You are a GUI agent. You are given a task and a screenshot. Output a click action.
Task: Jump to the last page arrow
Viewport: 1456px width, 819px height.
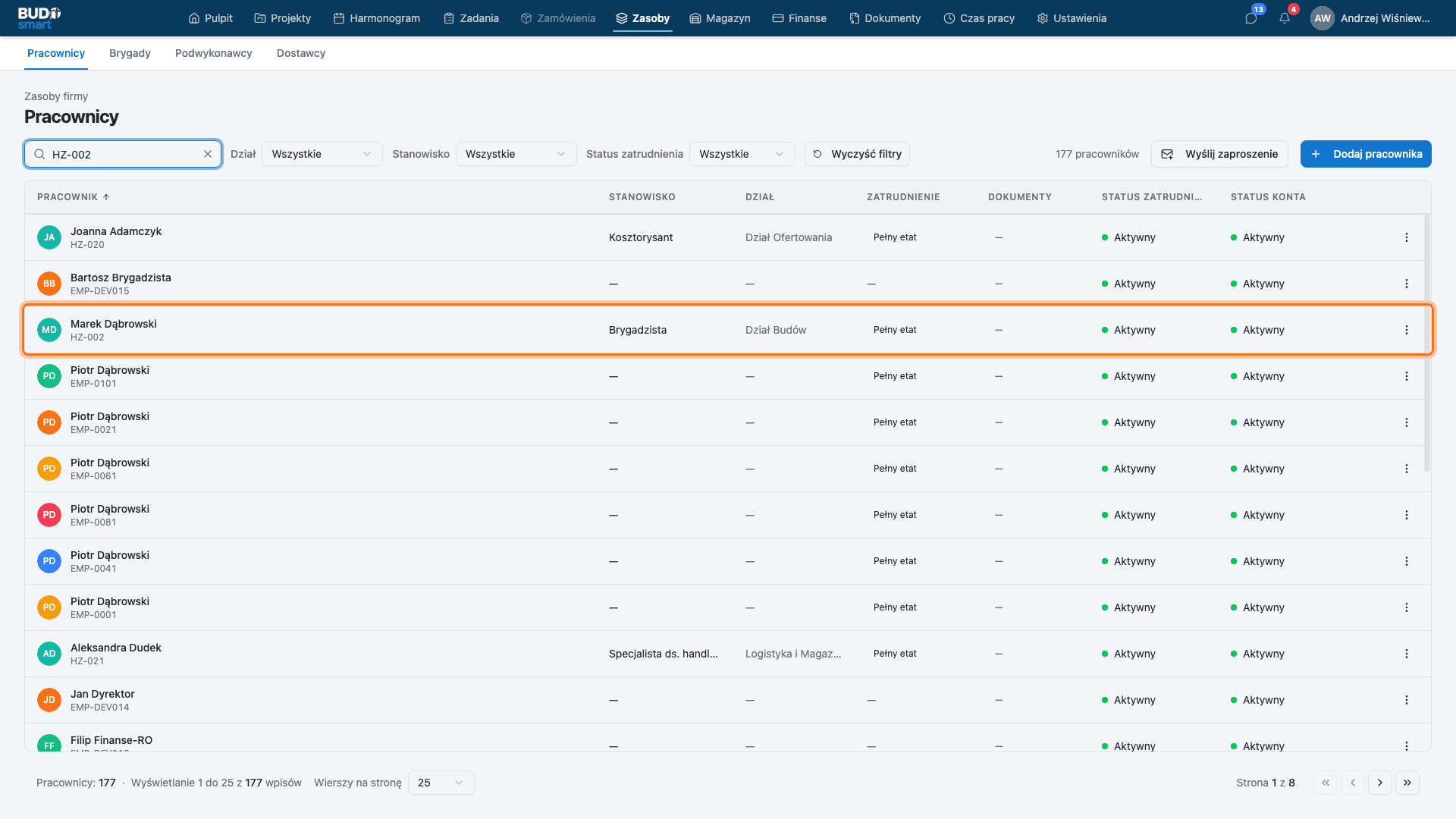pyautogui.click(x=1407, y=783)
